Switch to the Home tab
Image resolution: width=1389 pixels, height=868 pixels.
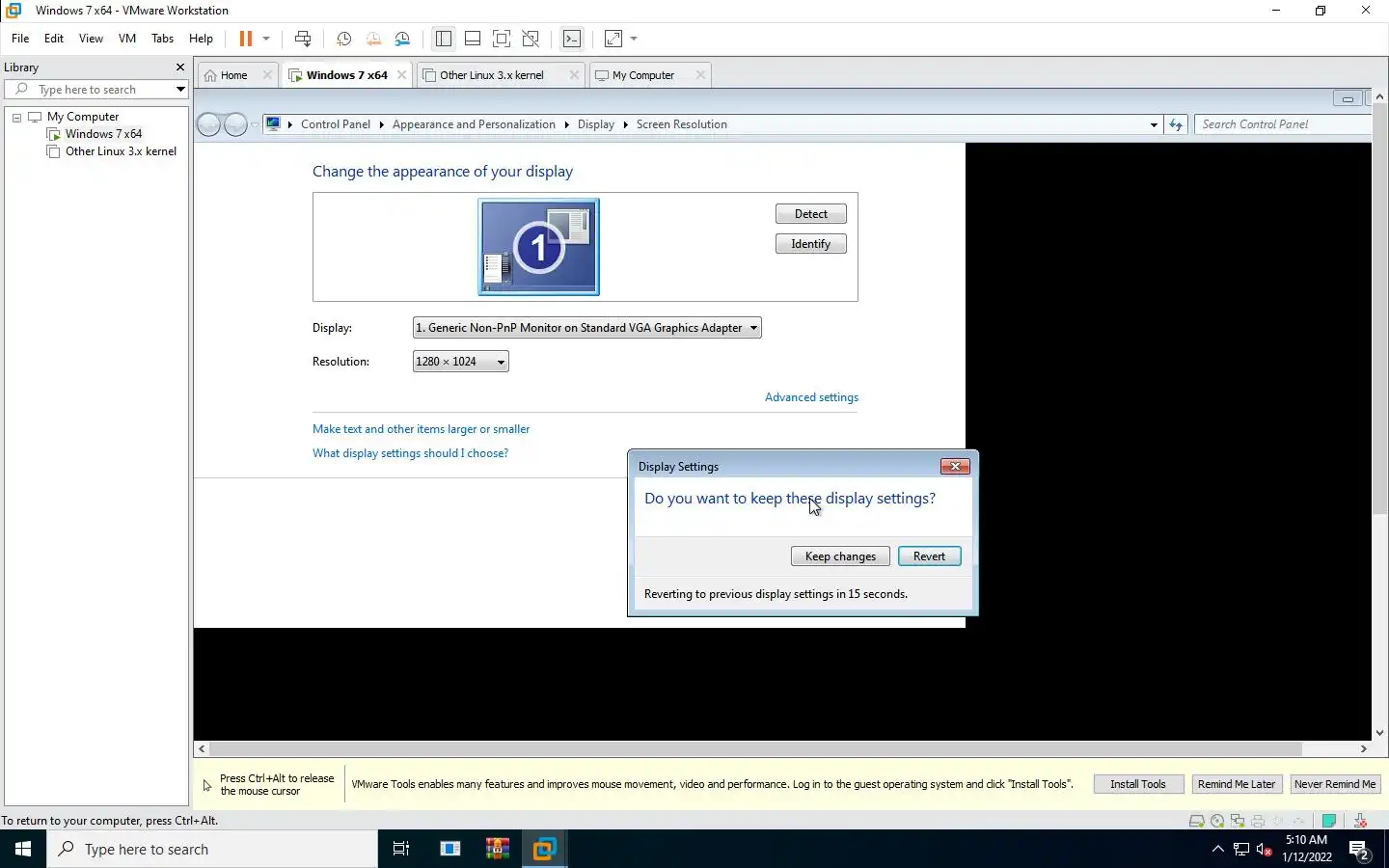[234, 75]
